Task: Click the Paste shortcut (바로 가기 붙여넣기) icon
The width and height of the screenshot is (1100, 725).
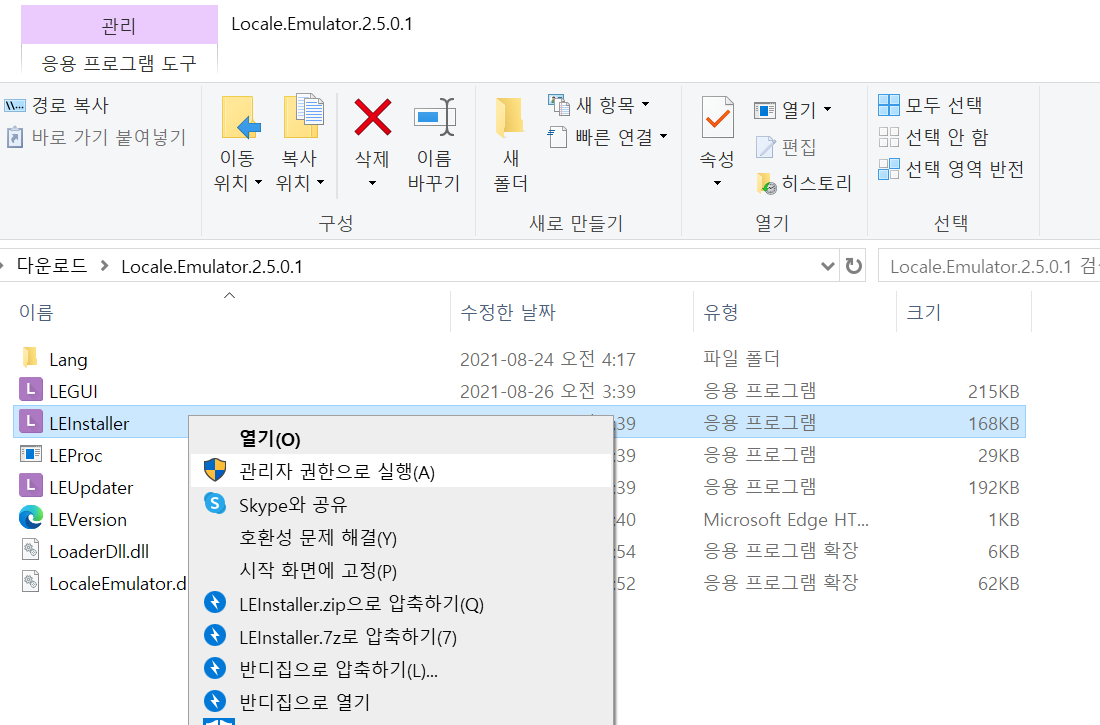Action: coord(15,137)
